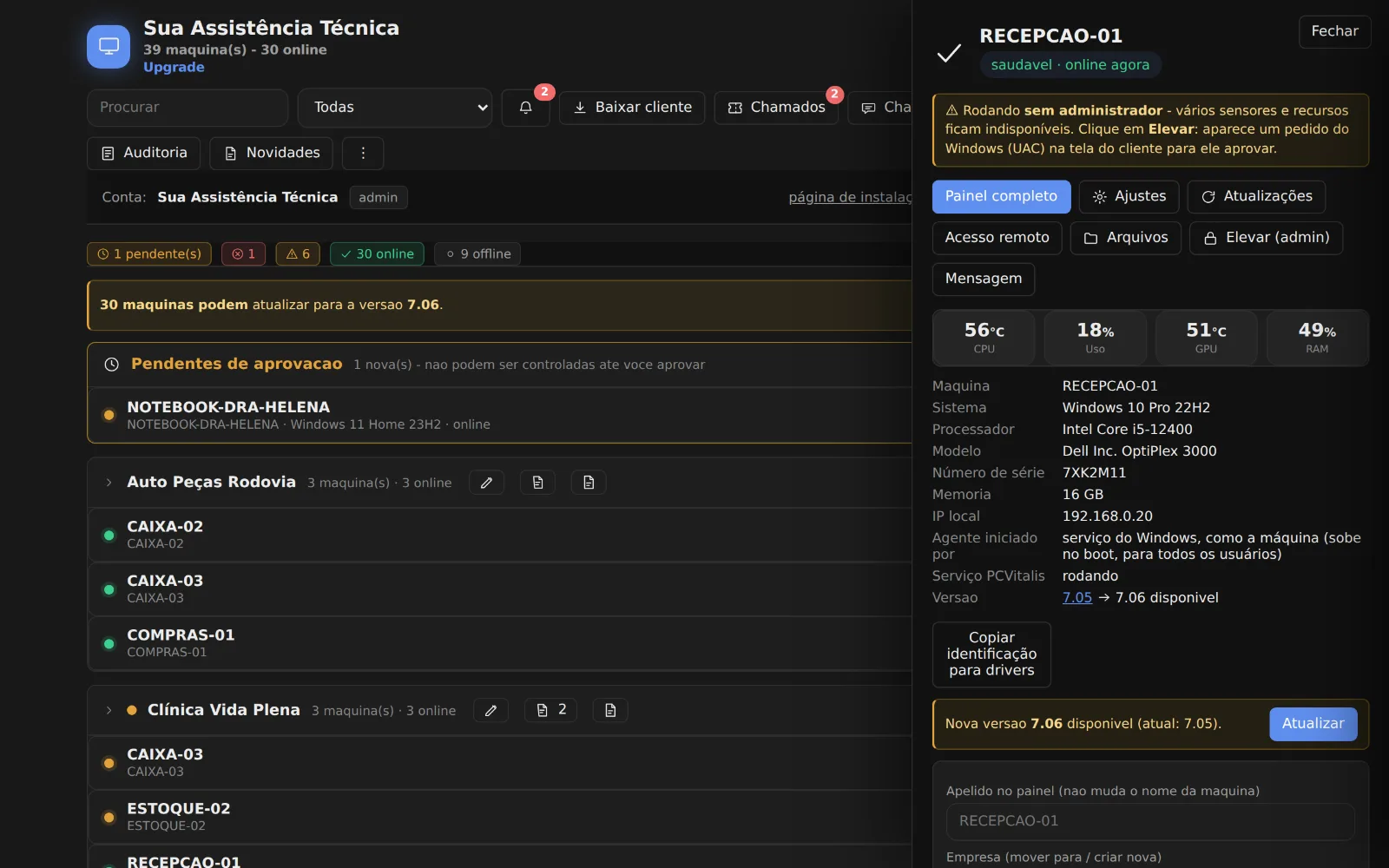Open Clínica Vida Plena notes with badge 2

(x=550, y=710)
